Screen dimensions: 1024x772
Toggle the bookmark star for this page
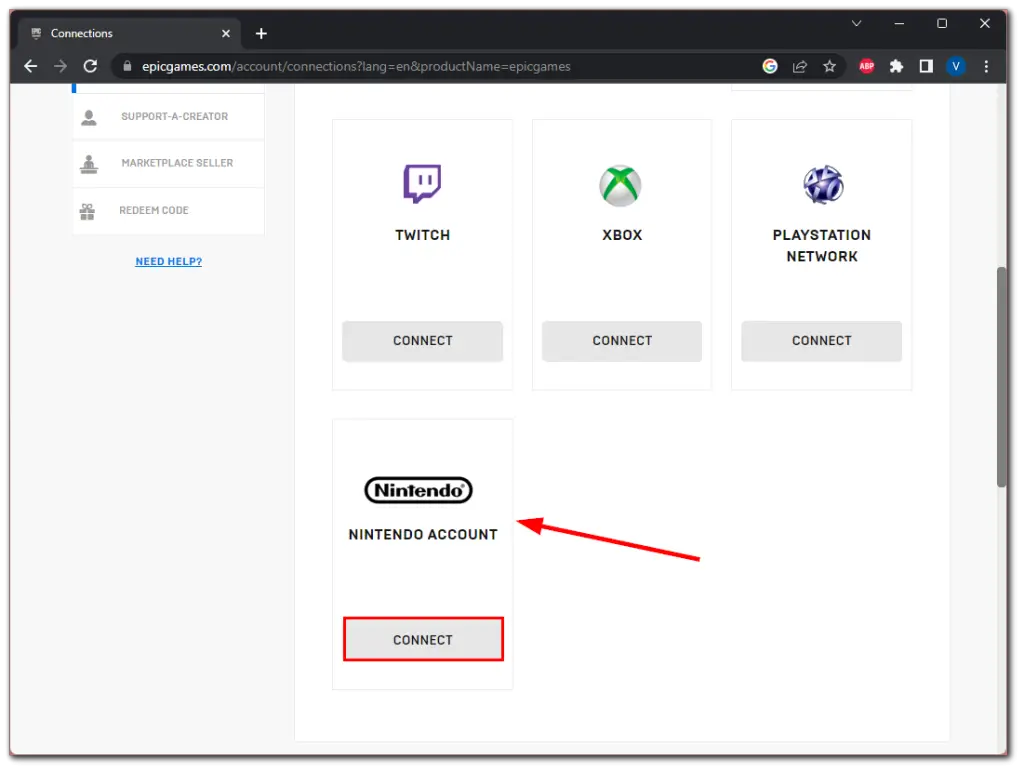[x=830, y=66]
